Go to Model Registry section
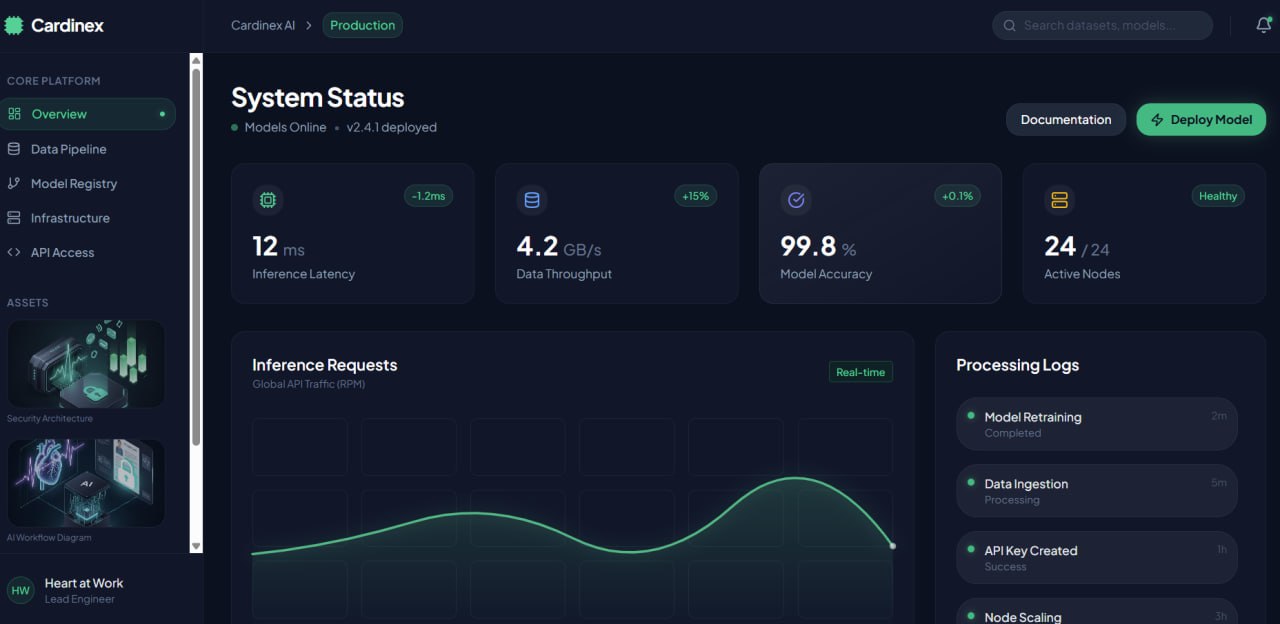 [88, 183]
